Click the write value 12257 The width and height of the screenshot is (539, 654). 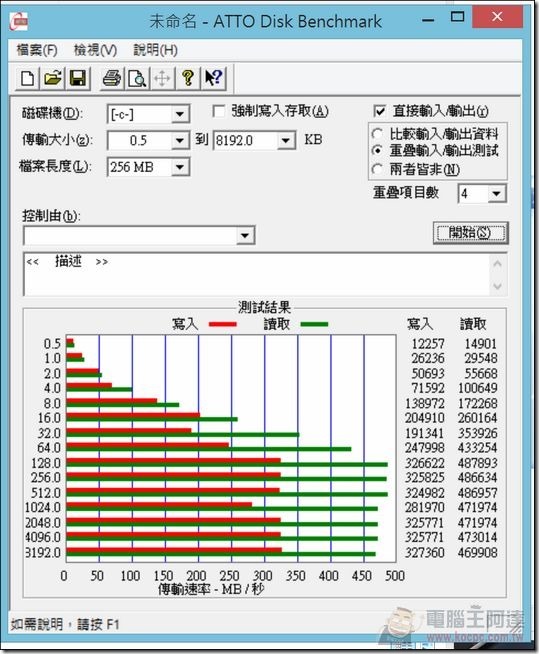(428, 344)
